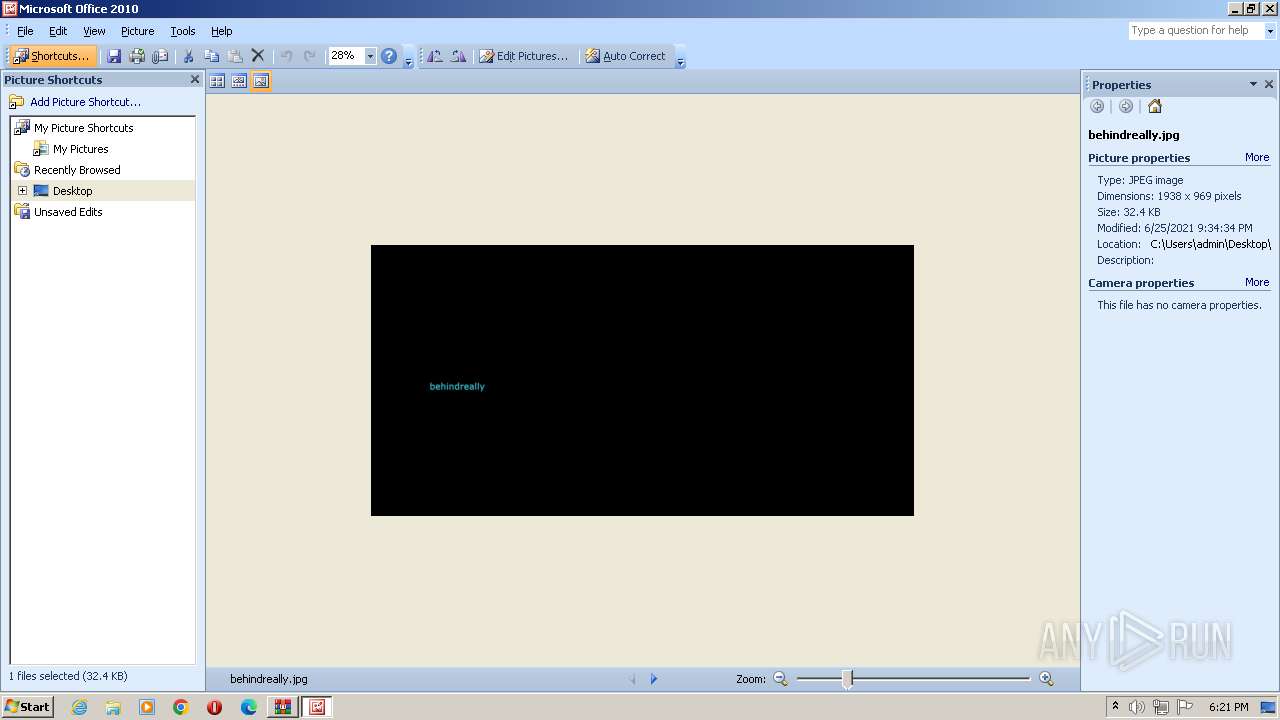This screenshot has width=1280, height=720.
Task: Zoom in with the plus magnifier
Action: (1046, 679)
